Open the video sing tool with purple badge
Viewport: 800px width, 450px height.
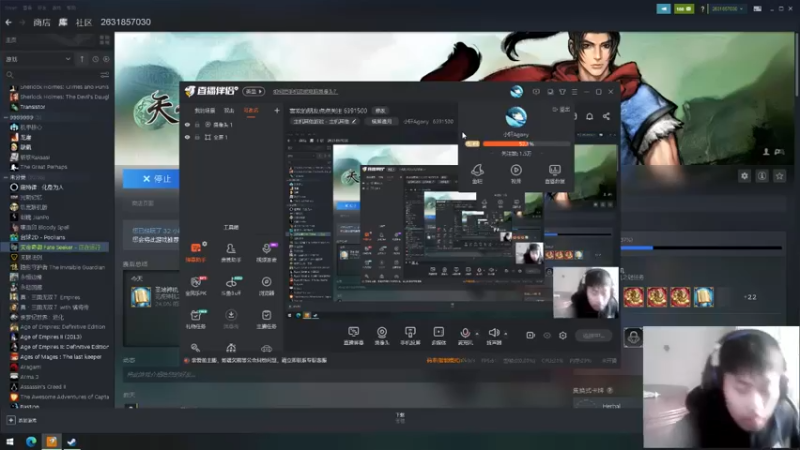coord(266,252)
